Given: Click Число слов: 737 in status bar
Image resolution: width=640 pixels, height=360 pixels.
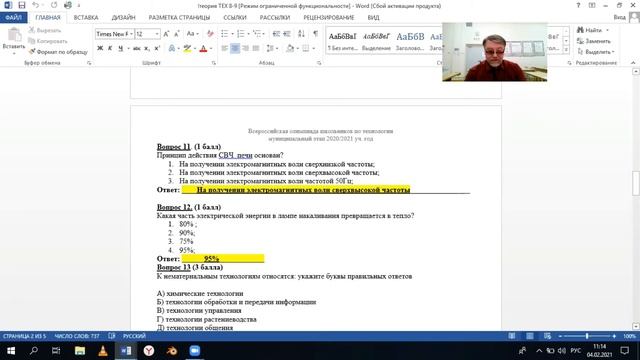Looking at the screenshot, I should 77,336.
